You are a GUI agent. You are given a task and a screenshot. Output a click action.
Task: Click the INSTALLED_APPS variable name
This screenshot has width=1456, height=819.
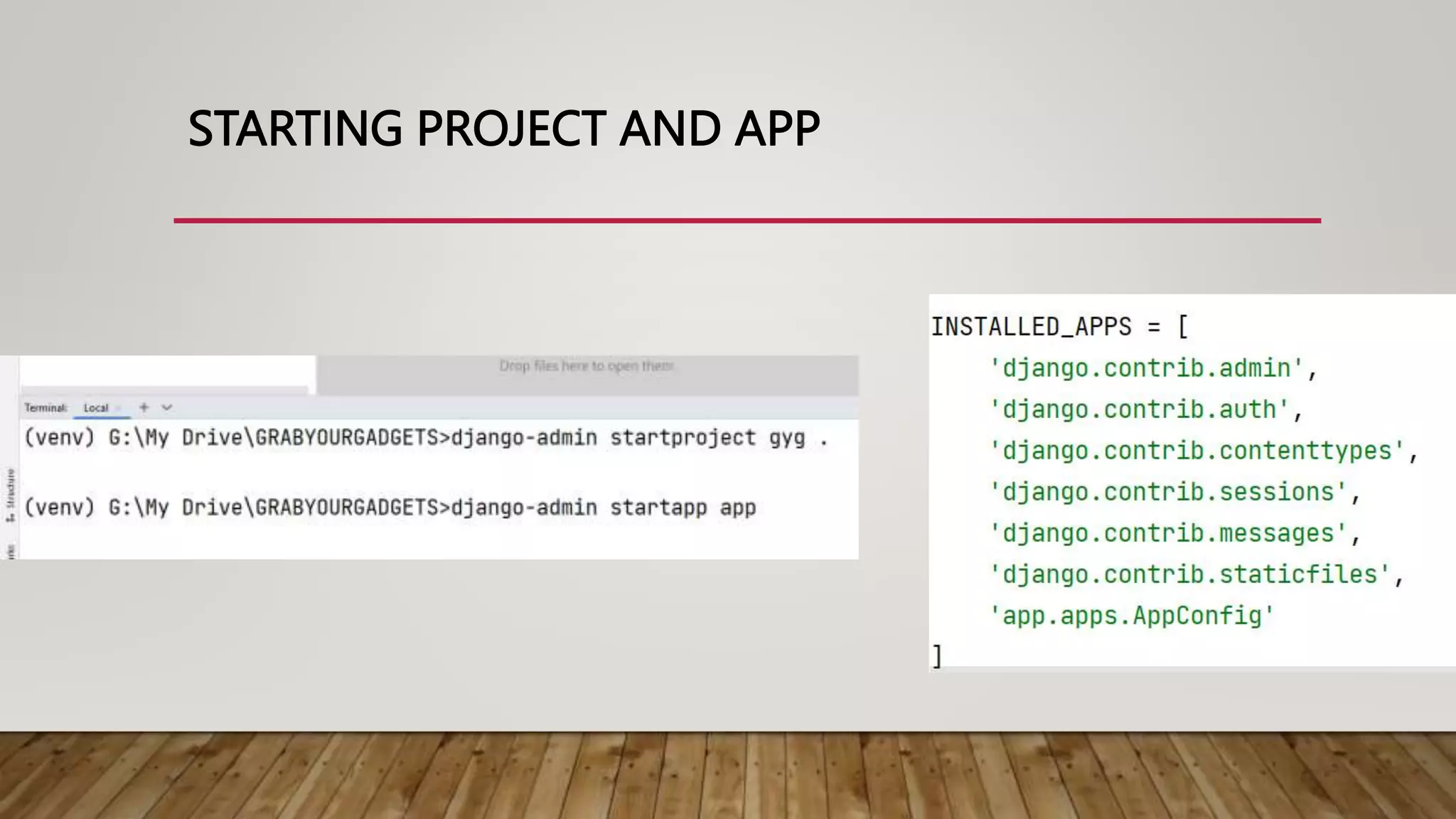(x=1031, y=327)
